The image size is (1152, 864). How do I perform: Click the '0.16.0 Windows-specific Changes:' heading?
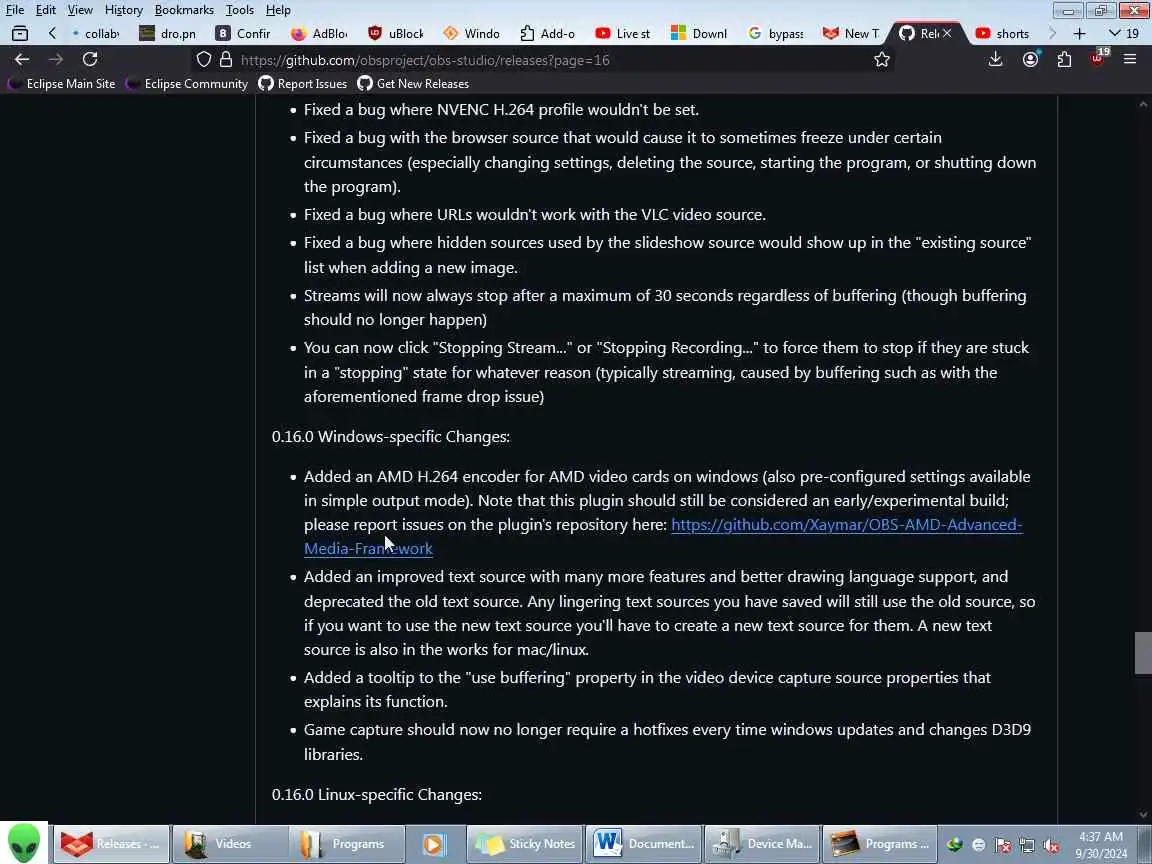391,436
